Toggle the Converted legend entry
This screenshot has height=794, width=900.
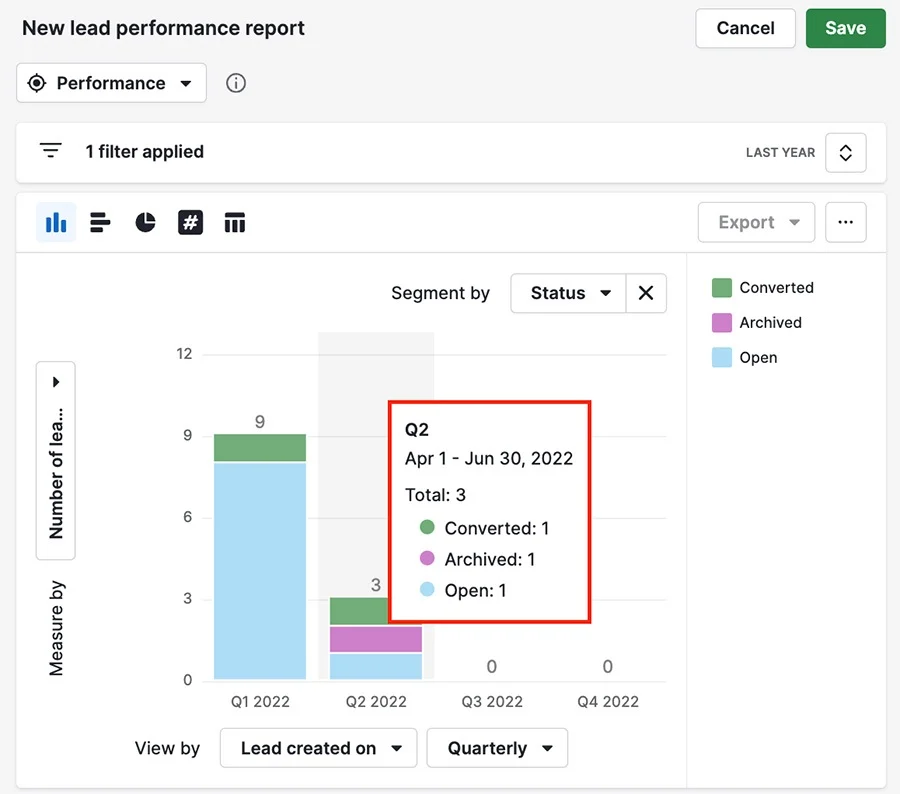[763, 288]
